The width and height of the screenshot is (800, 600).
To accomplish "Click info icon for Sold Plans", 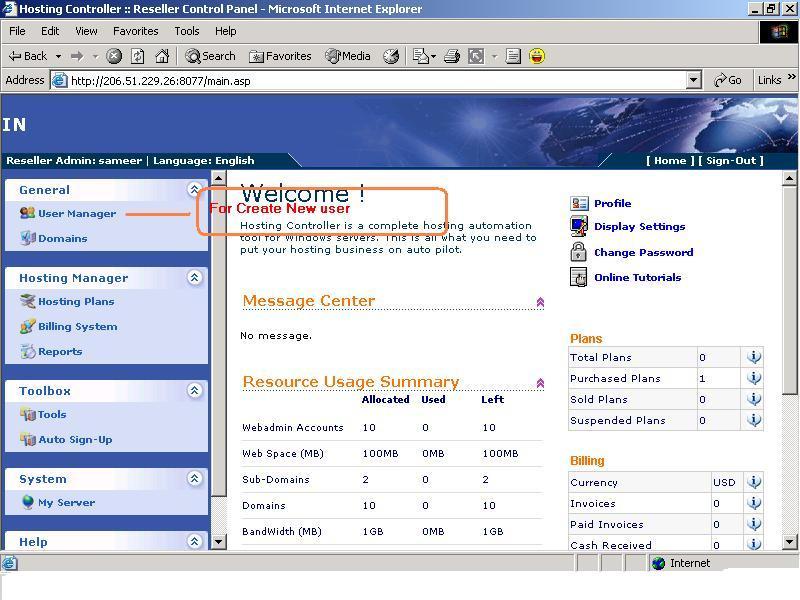I will [754, 398].
